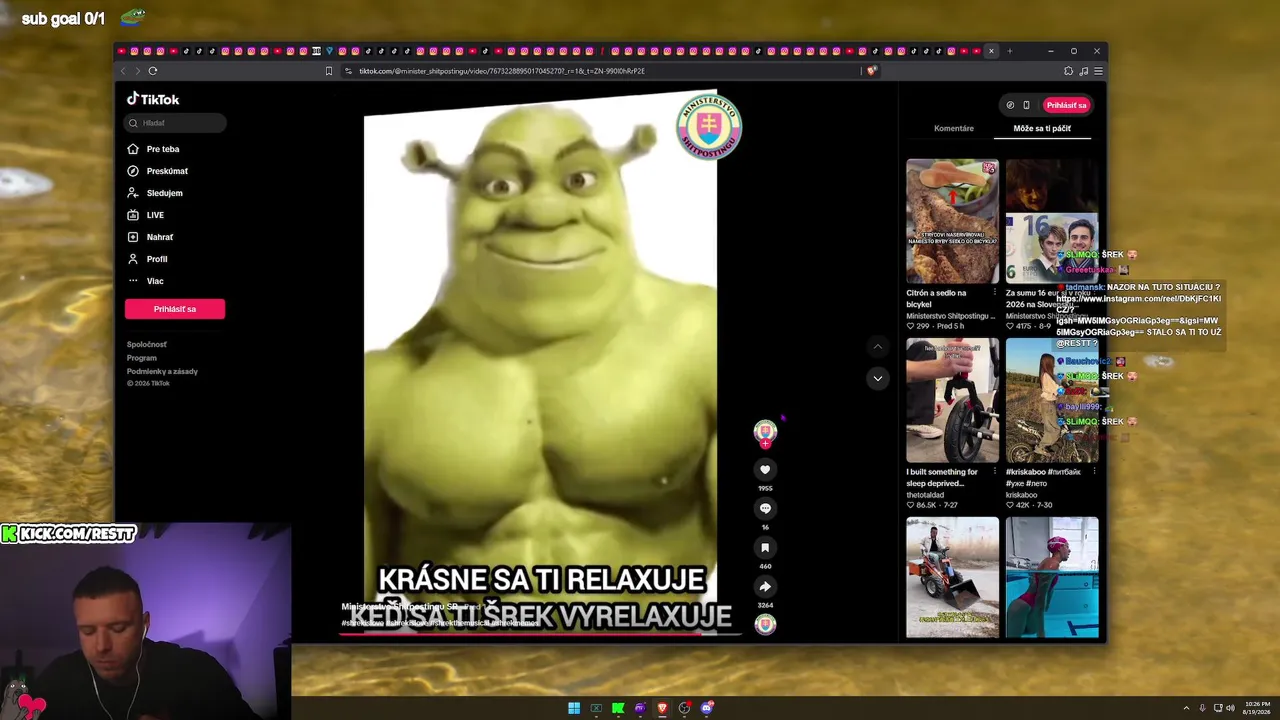Open browser extensions puzzle icon
Image resolution: width=1280 pixels, height=720 pixels.
point(1069,71)
